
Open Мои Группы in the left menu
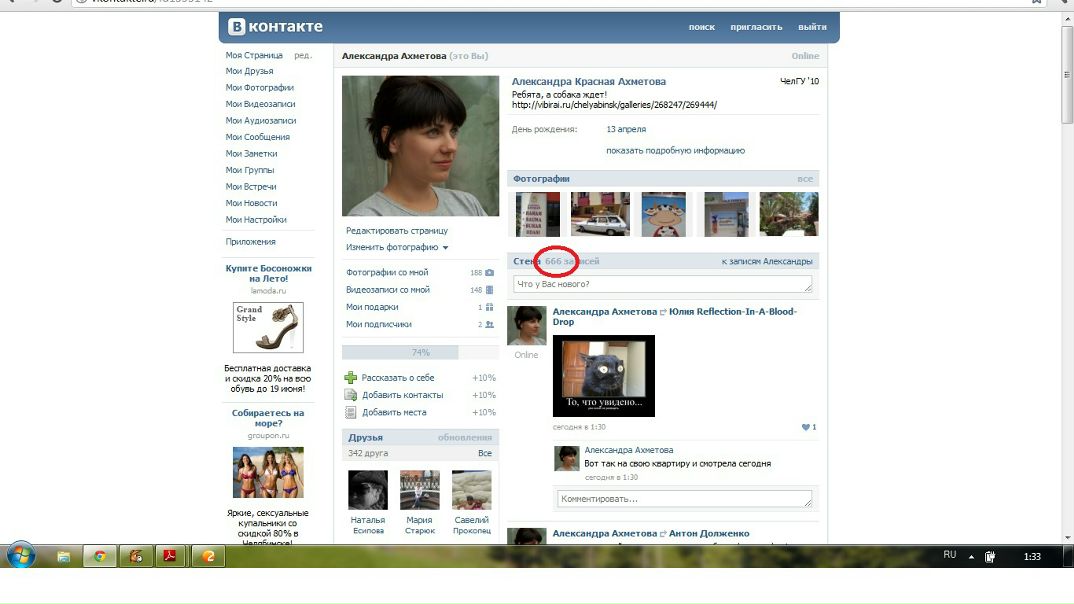click(250, 170)
